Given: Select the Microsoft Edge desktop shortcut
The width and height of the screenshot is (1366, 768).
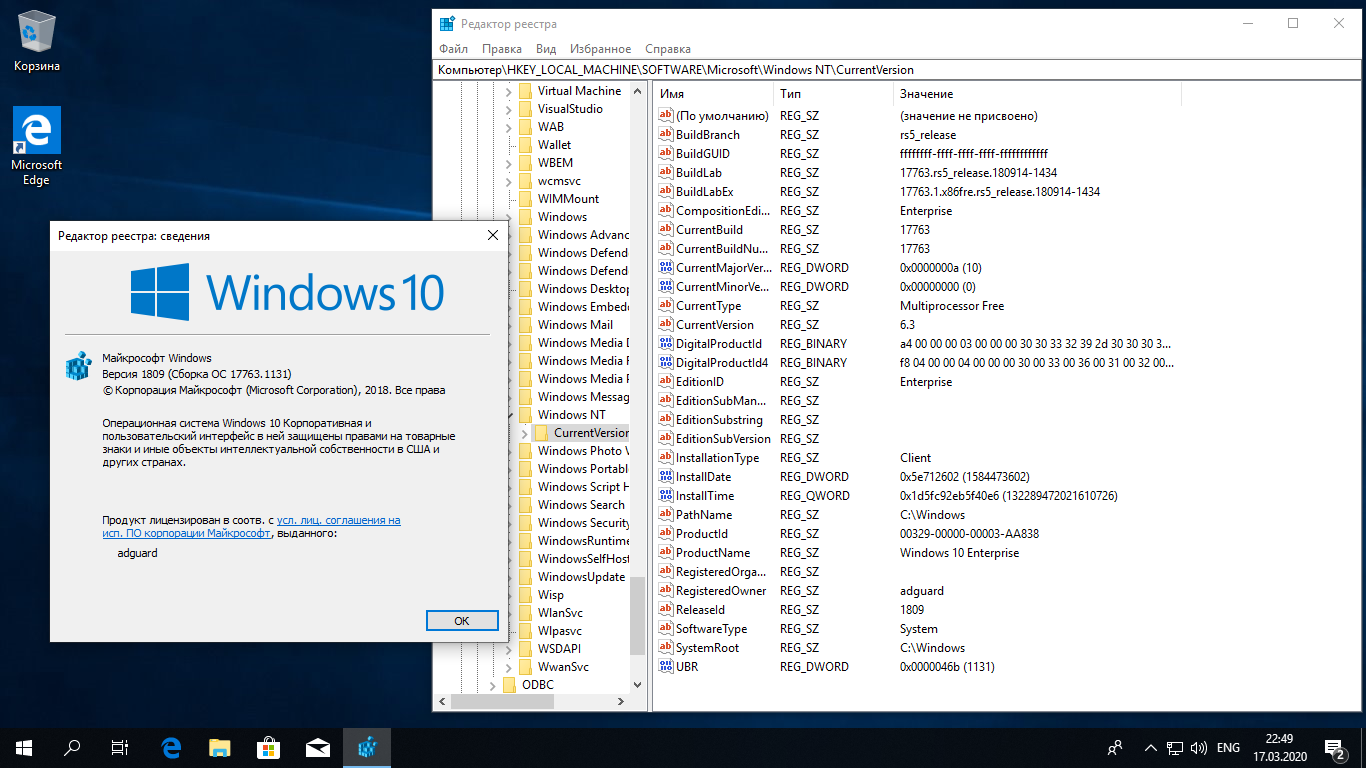Looking at the screenshot, I should [37, 146].
